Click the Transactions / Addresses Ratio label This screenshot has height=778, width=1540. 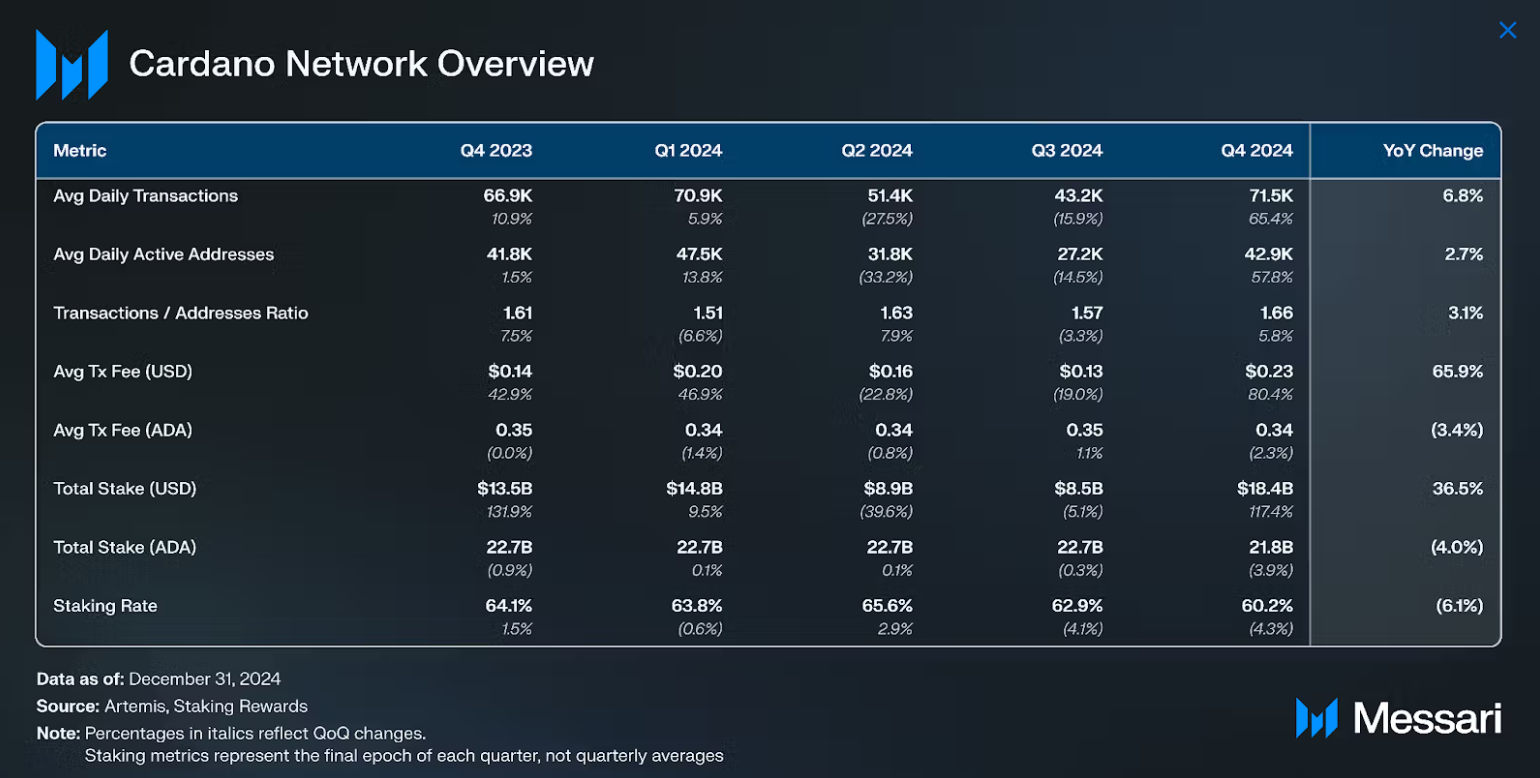(x=181, y=313)
